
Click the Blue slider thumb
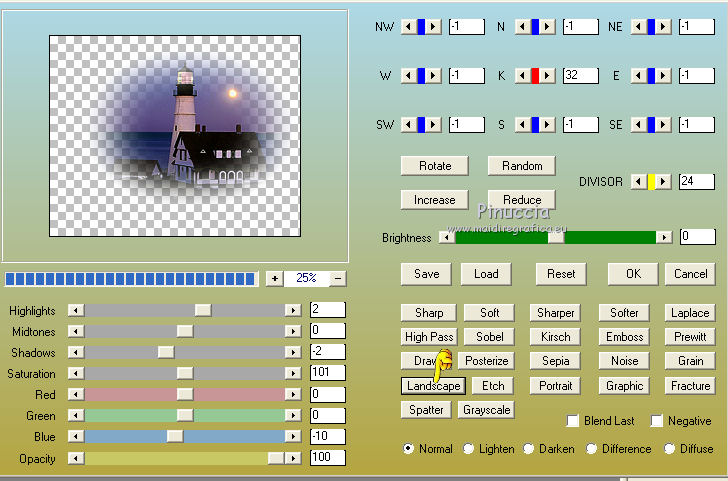tap(175, 436)
